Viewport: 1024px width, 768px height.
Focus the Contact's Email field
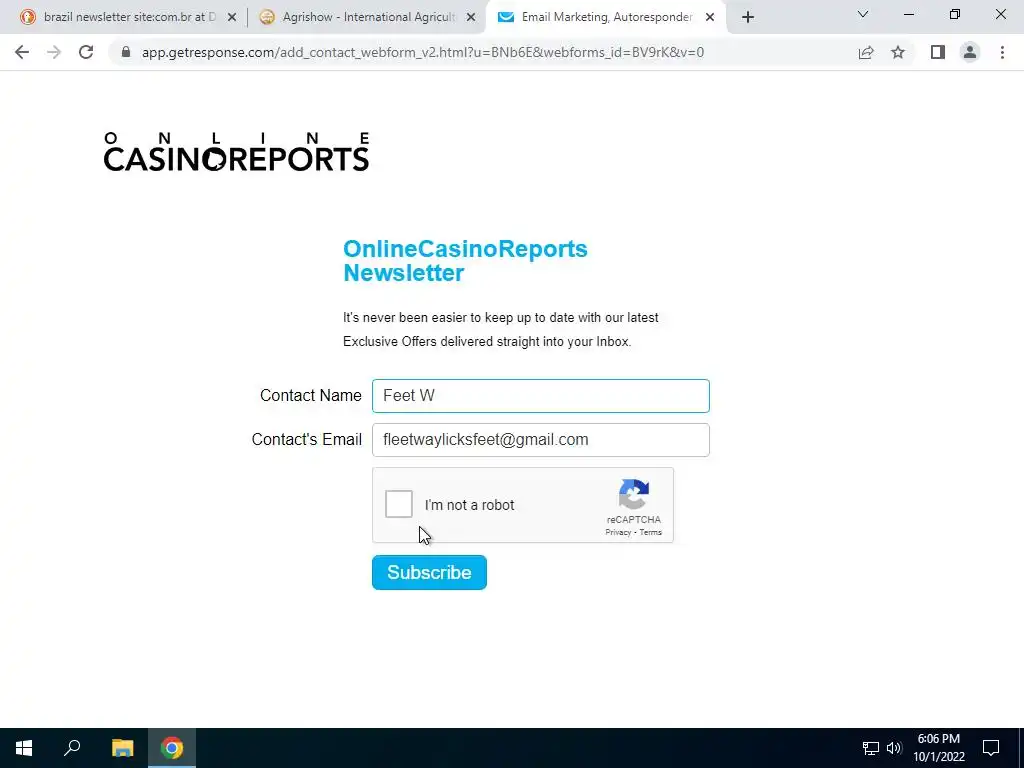(x=541, y=440)
